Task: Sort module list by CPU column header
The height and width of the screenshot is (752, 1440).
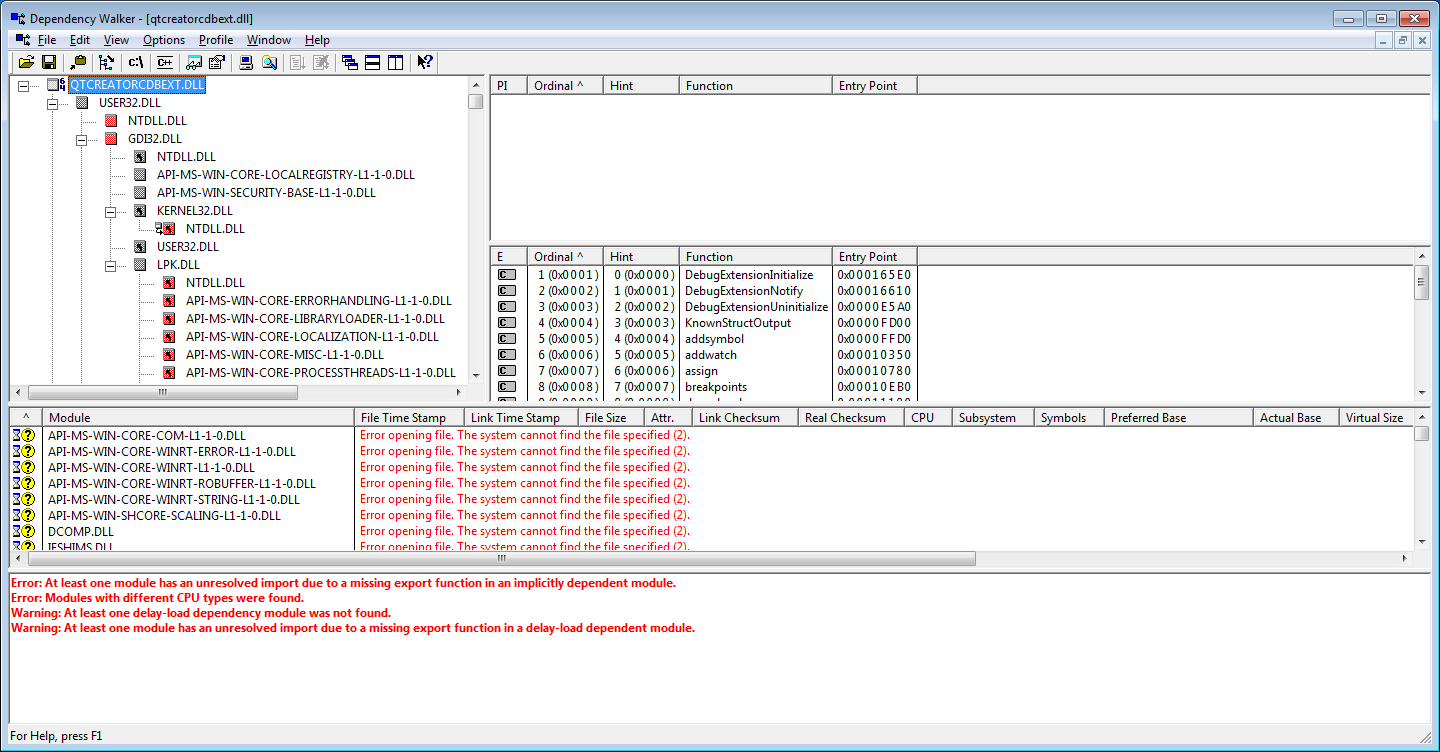Action: (x=928, y=418)
